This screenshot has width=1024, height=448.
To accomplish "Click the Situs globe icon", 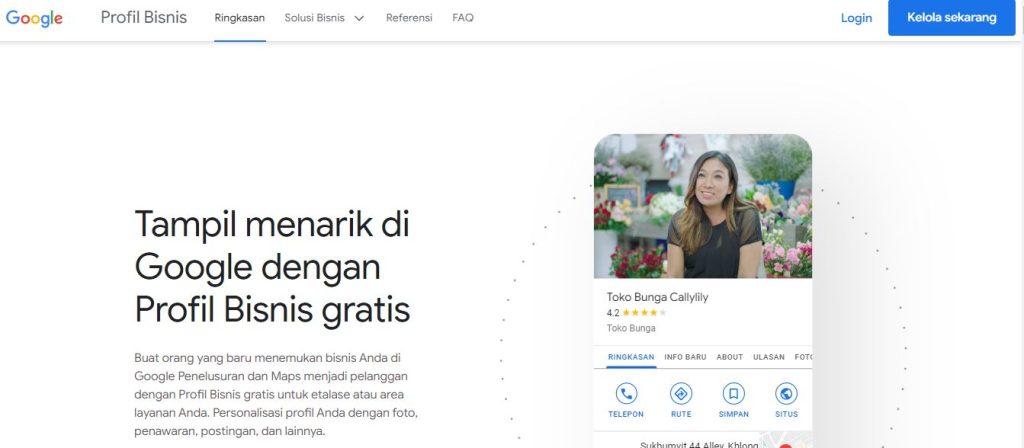I will [786, 394].
